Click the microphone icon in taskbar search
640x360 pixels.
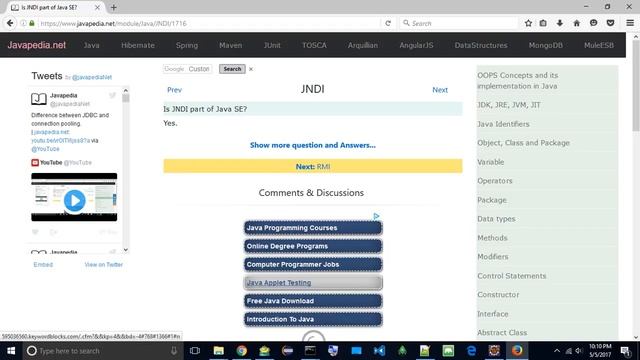click(174, 351)
